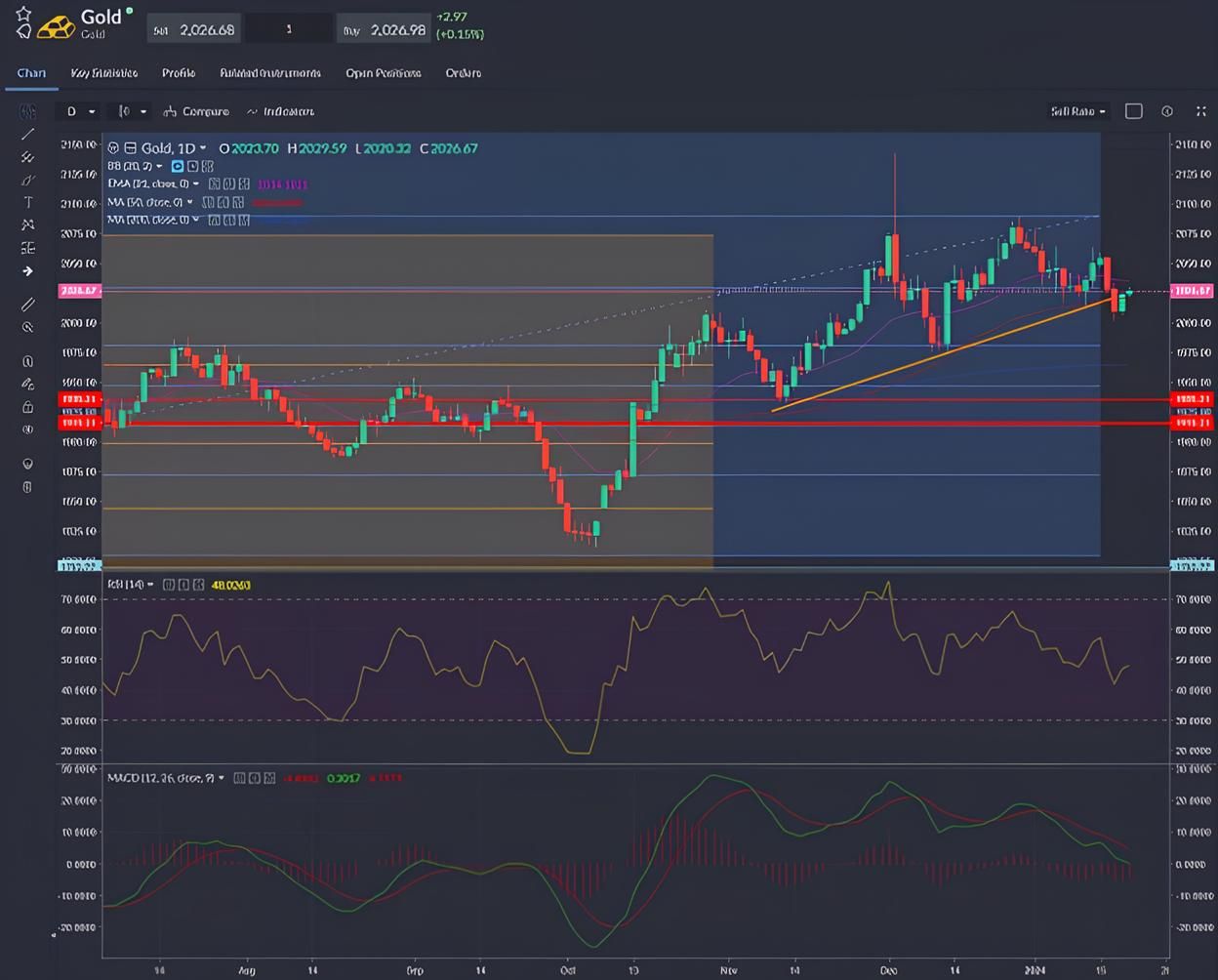Select the Text annotation tool
Viewport: 1218px width, 980px height.
coord(27,202)
